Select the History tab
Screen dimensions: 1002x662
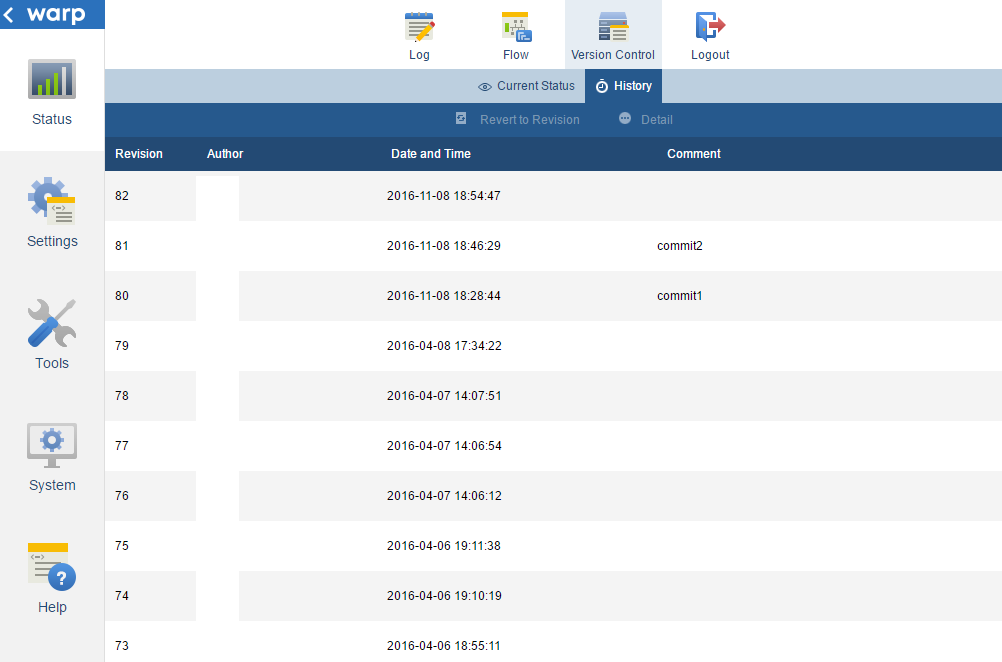tap(623, 86)
